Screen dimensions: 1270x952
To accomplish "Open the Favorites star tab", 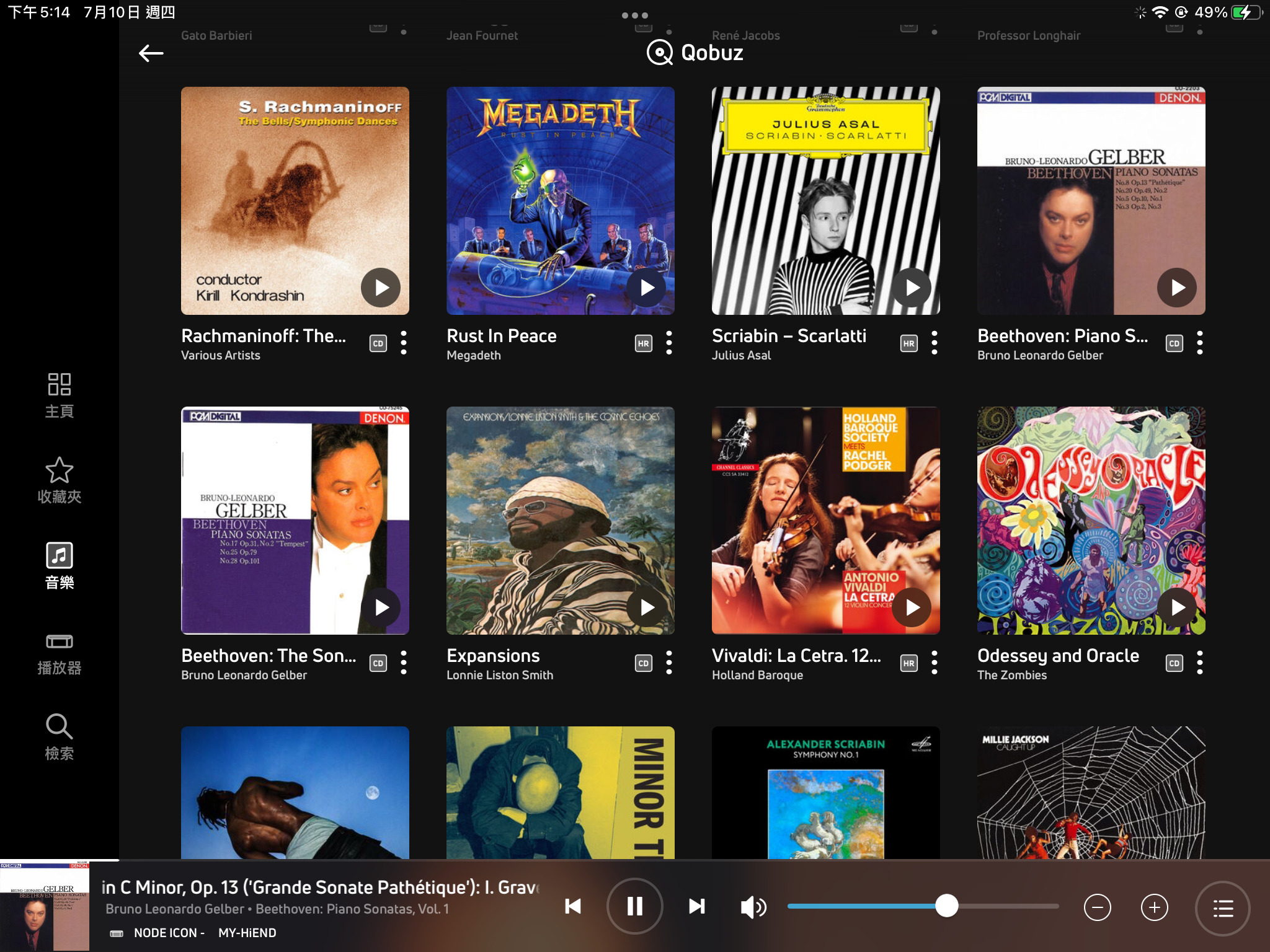I will click(x=60, y=480).
